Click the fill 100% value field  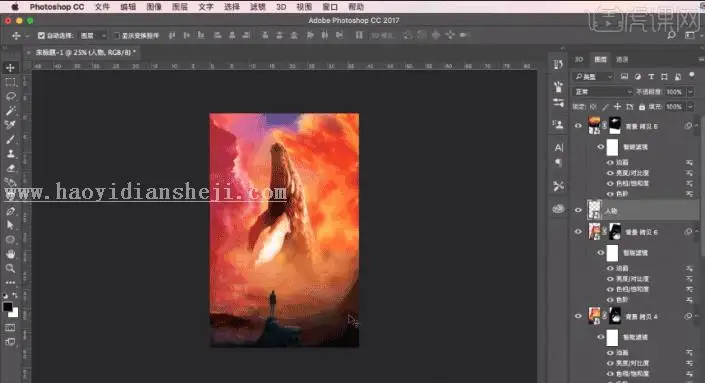pos(674,107)
